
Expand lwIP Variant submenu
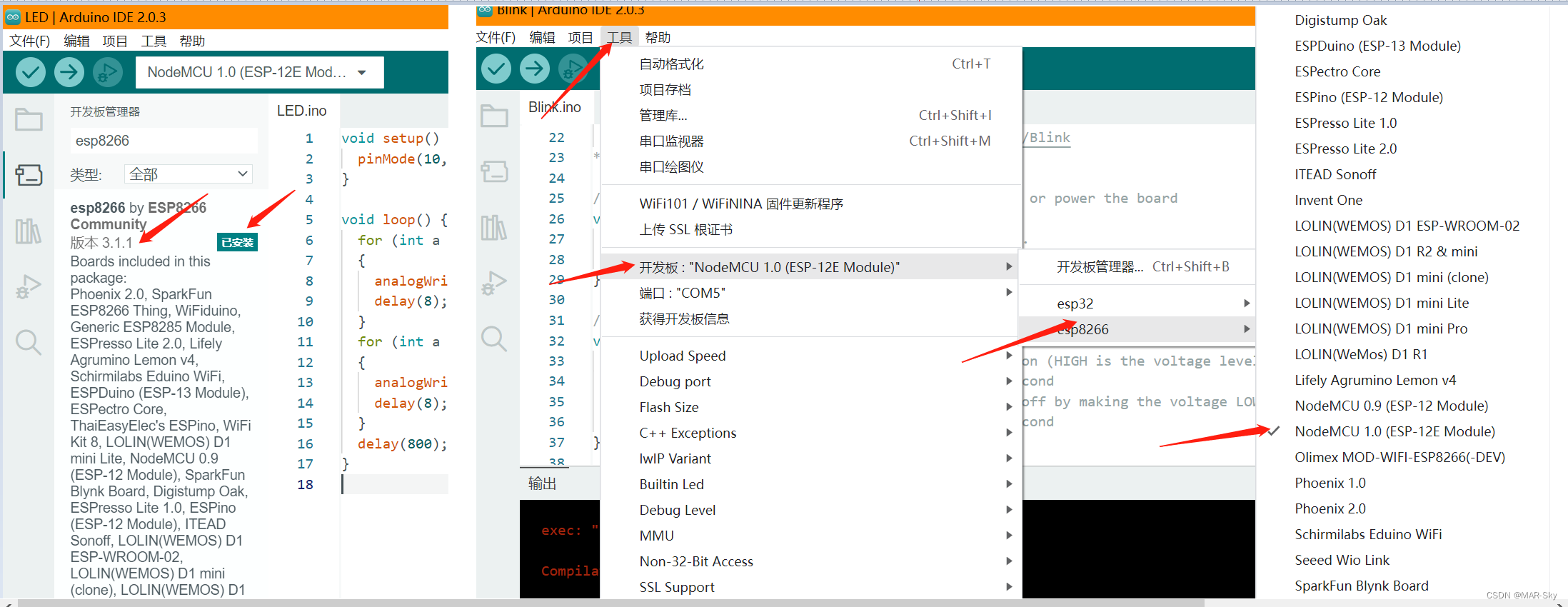(x=812, y=458)
